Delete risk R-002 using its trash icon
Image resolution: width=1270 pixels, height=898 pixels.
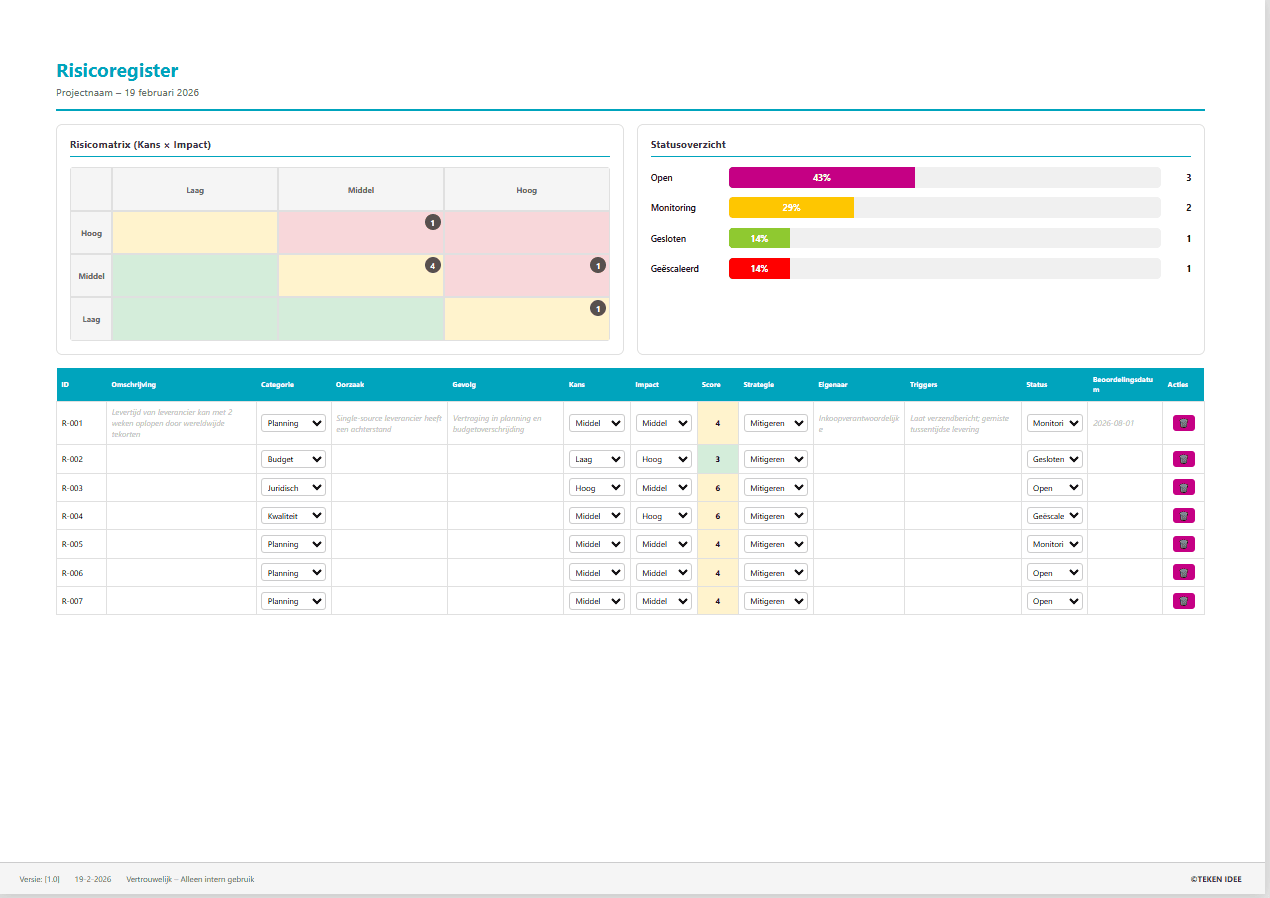point(1183,458)
